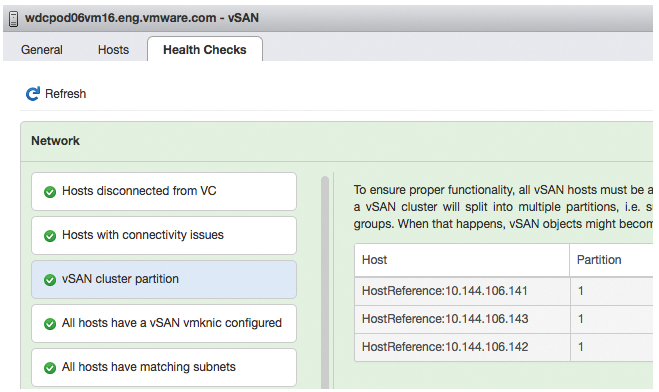Click green check icon for matching subnets
This screenshot has width=659, height=392.
(x=50, y=368)
